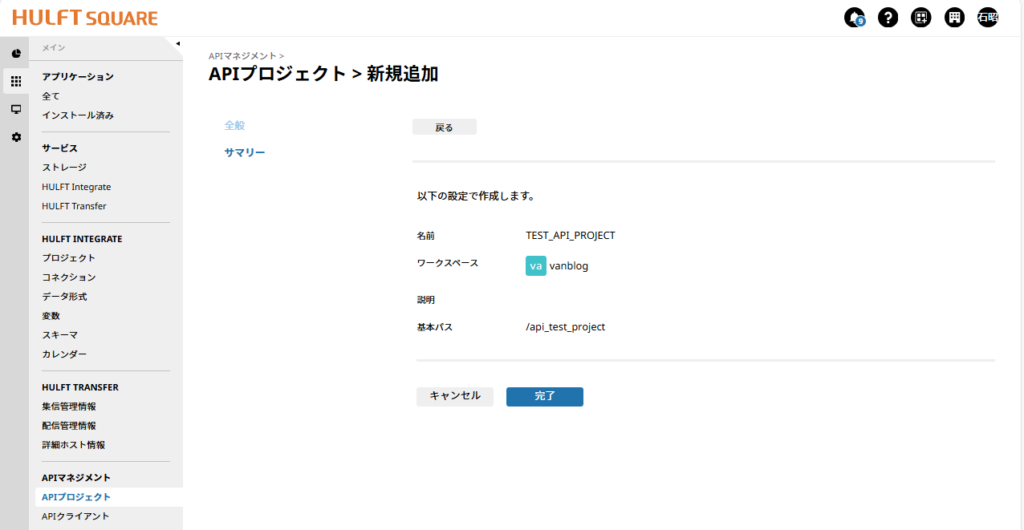The height and width of the screenshot is (530, 1024).
Task: Click the APIマネジメント breadcrumb
Action: pos(243,56)
